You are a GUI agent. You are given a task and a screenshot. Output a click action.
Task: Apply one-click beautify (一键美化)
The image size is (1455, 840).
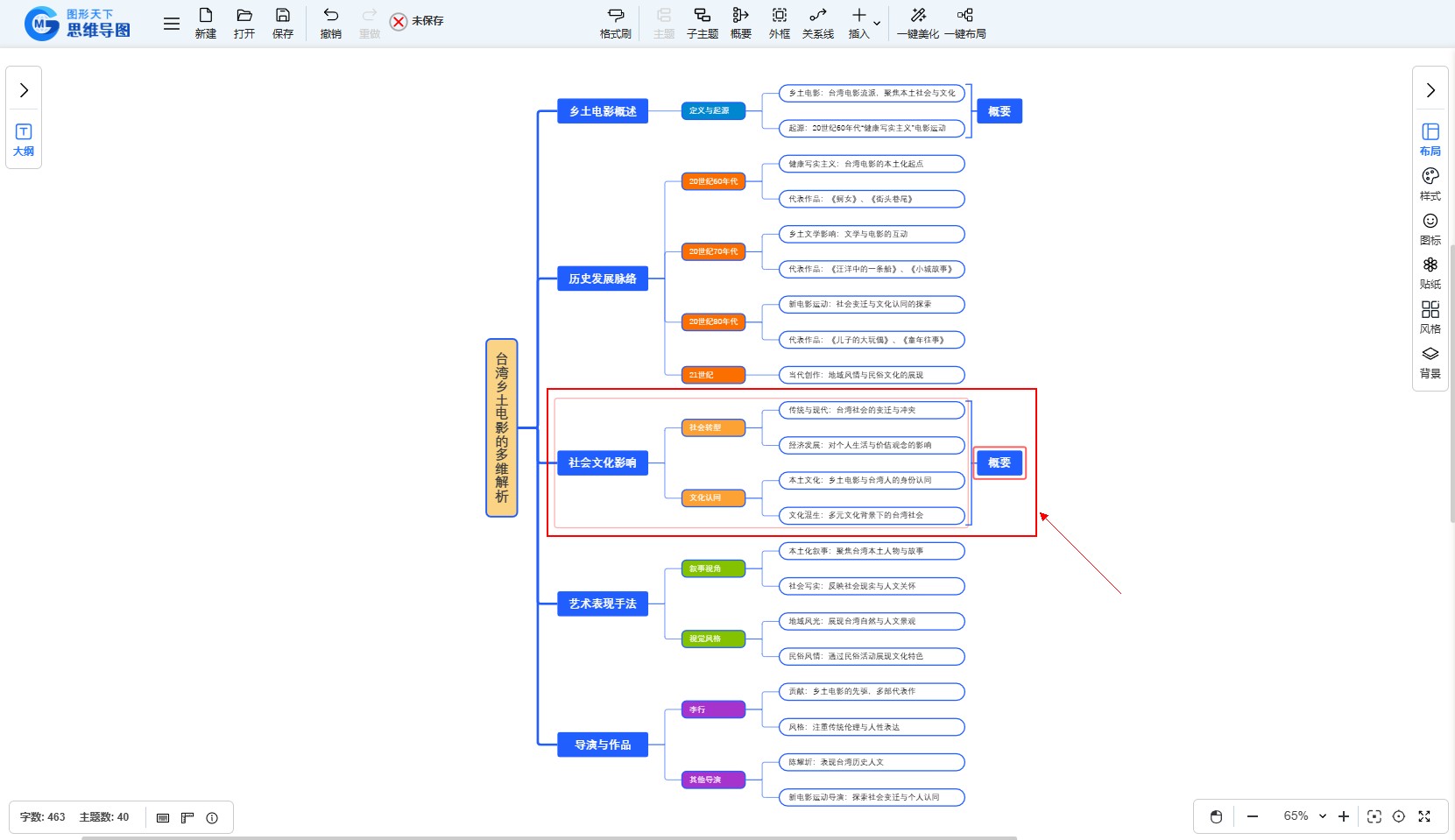tap(917, 23)
